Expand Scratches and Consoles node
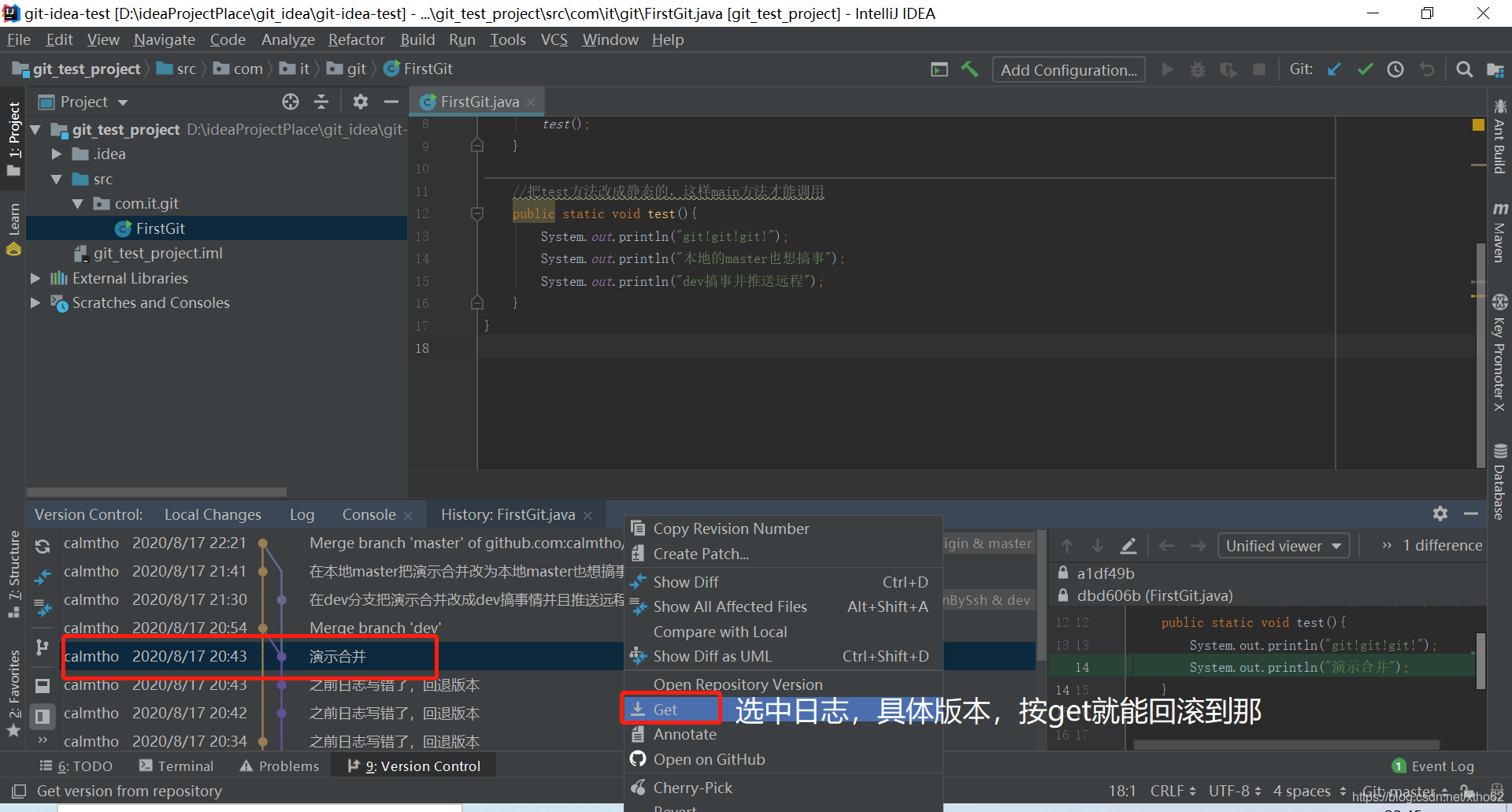 pyautogui.click(x=35, y=302)
